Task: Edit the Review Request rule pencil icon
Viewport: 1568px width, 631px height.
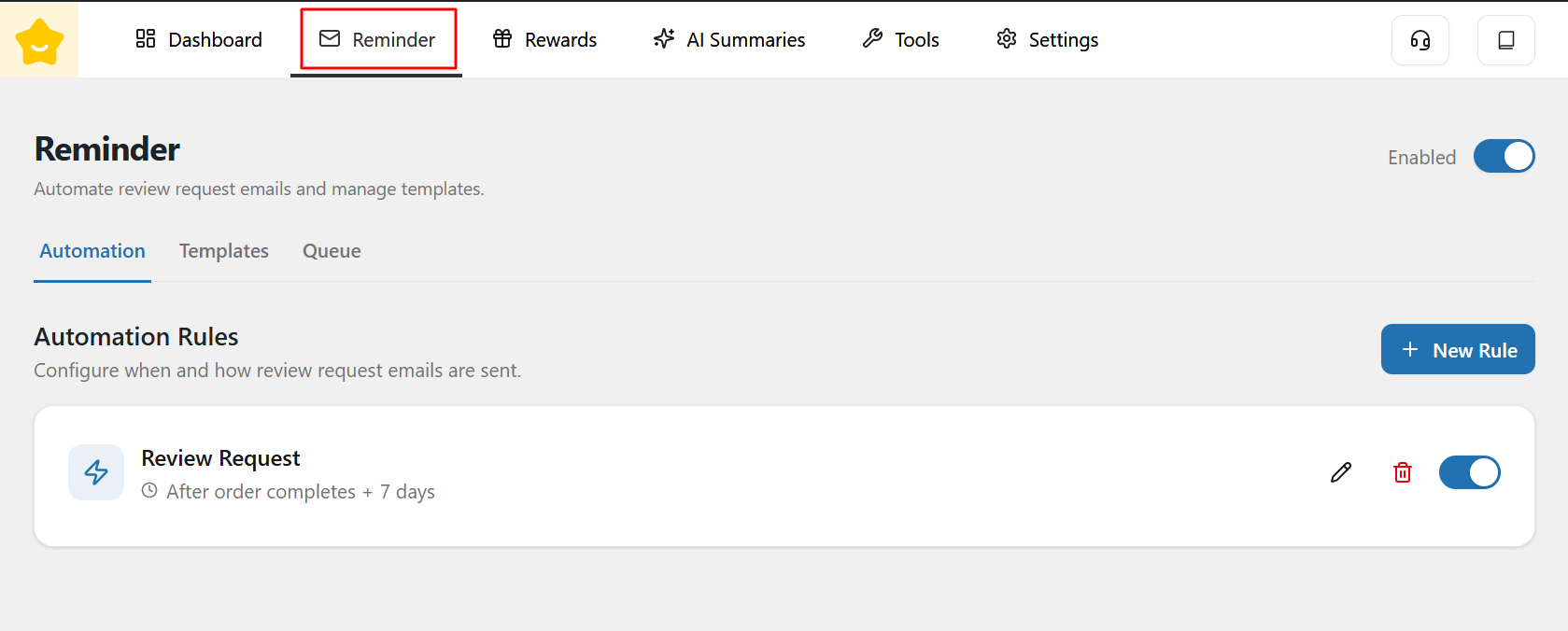Action: click(1341, 472)
